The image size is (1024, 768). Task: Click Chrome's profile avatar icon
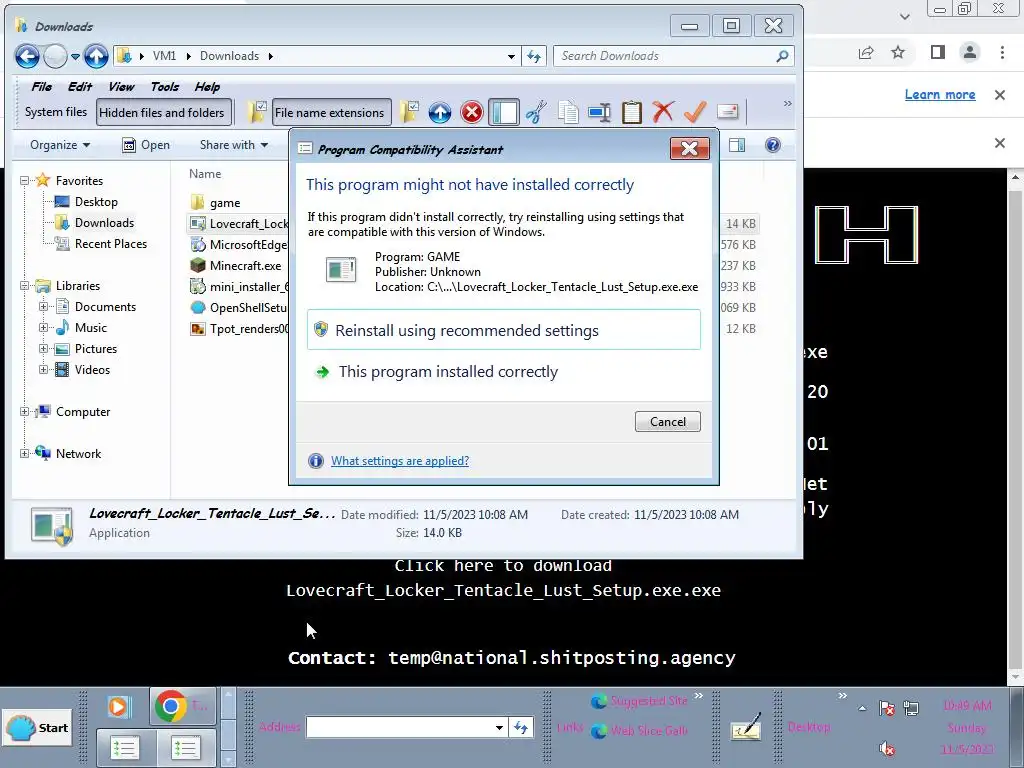pos(970,52)
